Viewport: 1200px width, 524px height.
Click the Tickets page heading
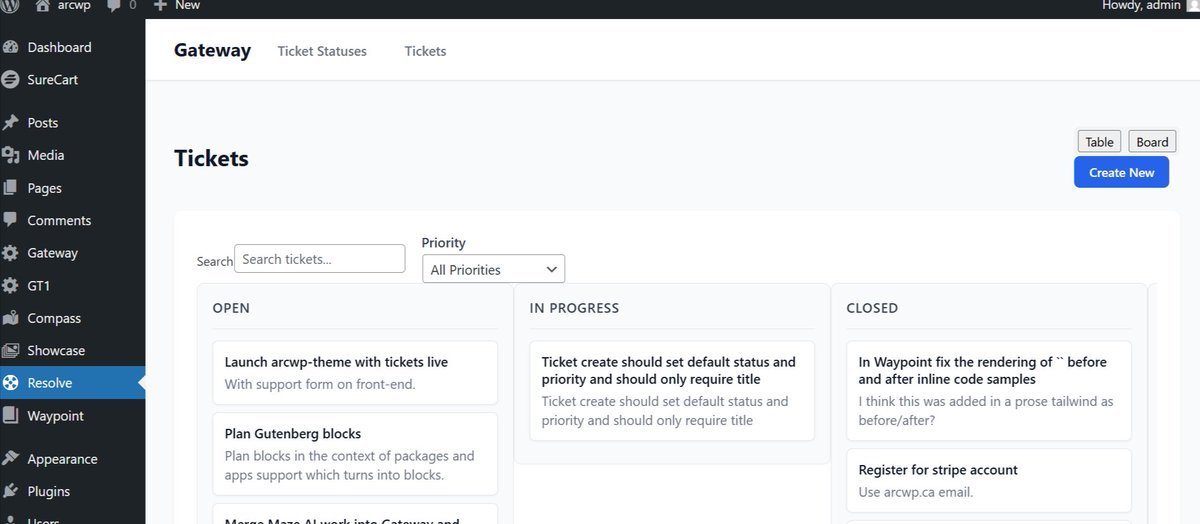click(x=211, y=158)
